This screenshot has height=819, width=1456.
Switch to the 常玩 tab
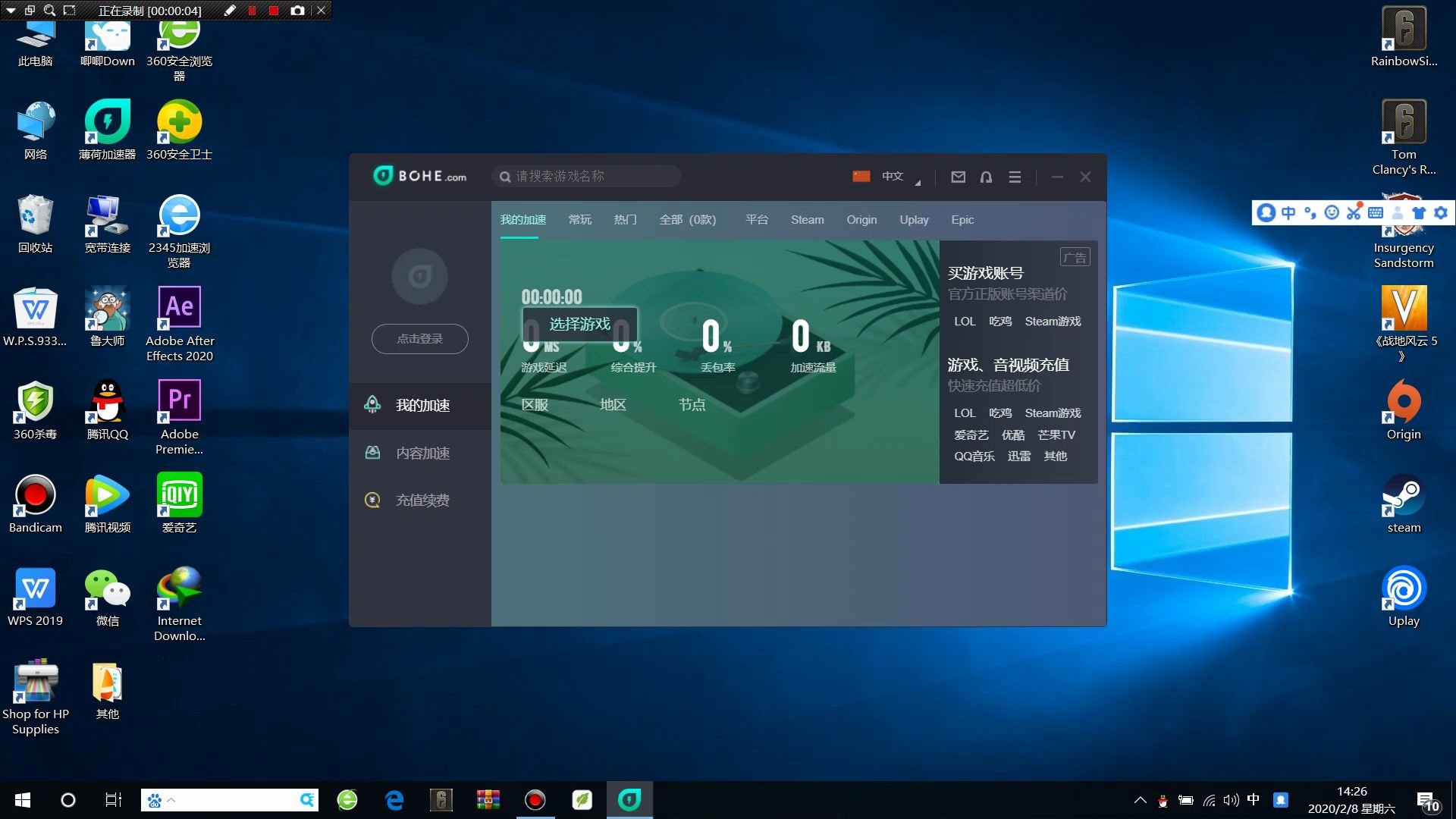pos(580,220)
